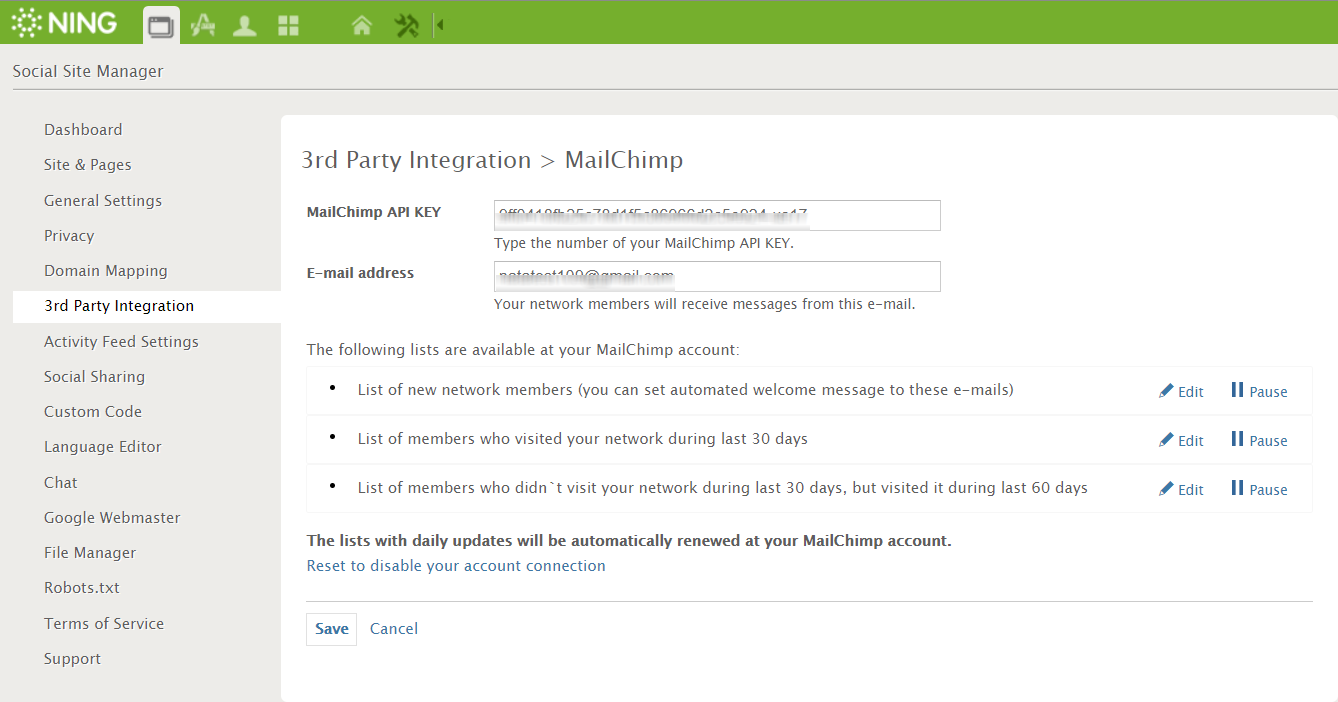This screenshot has width=1338, height=702.
Task: Go to General Settings
Action: point(103,201)
